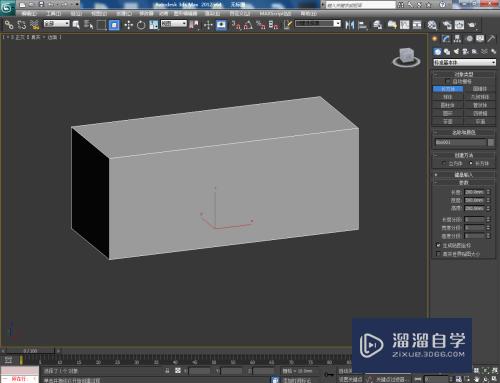Switch to the Utilities hammer tab
The image size is (500, 383).
point(491,39)
